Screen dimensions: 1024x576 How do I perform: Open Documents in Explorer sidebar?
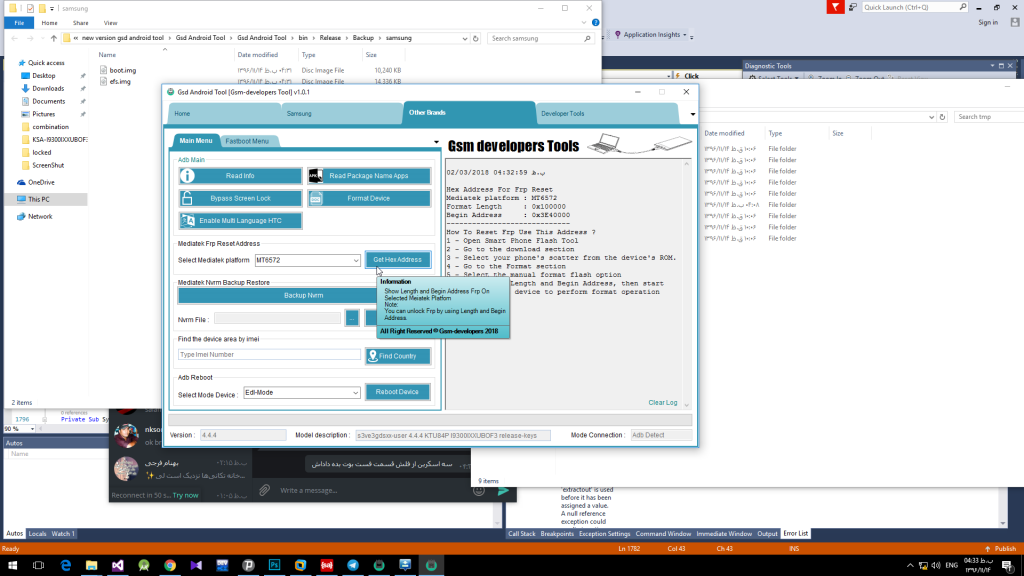point(48,101)
